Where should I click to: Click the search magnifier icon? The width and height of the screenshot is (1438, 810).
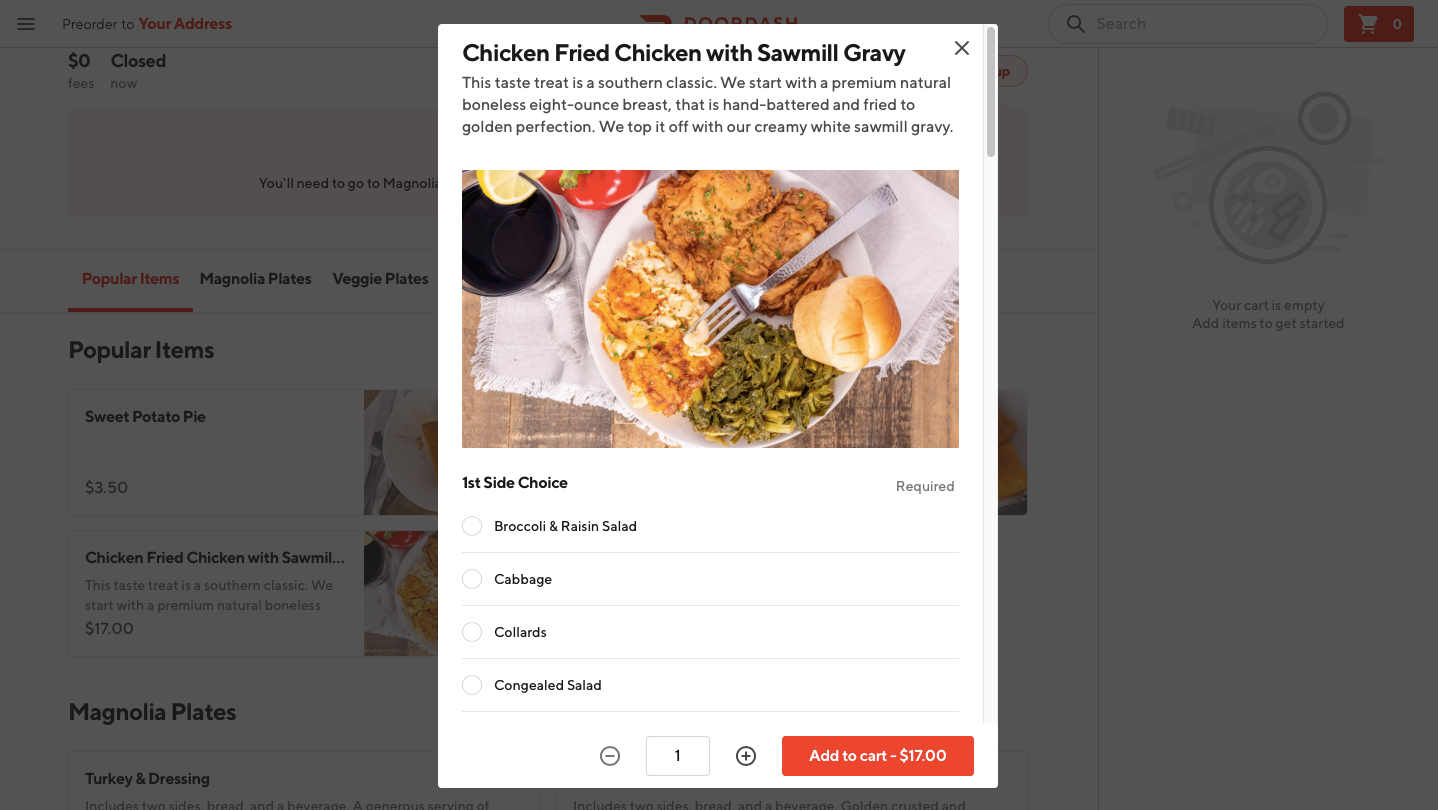click(1076, 24)
